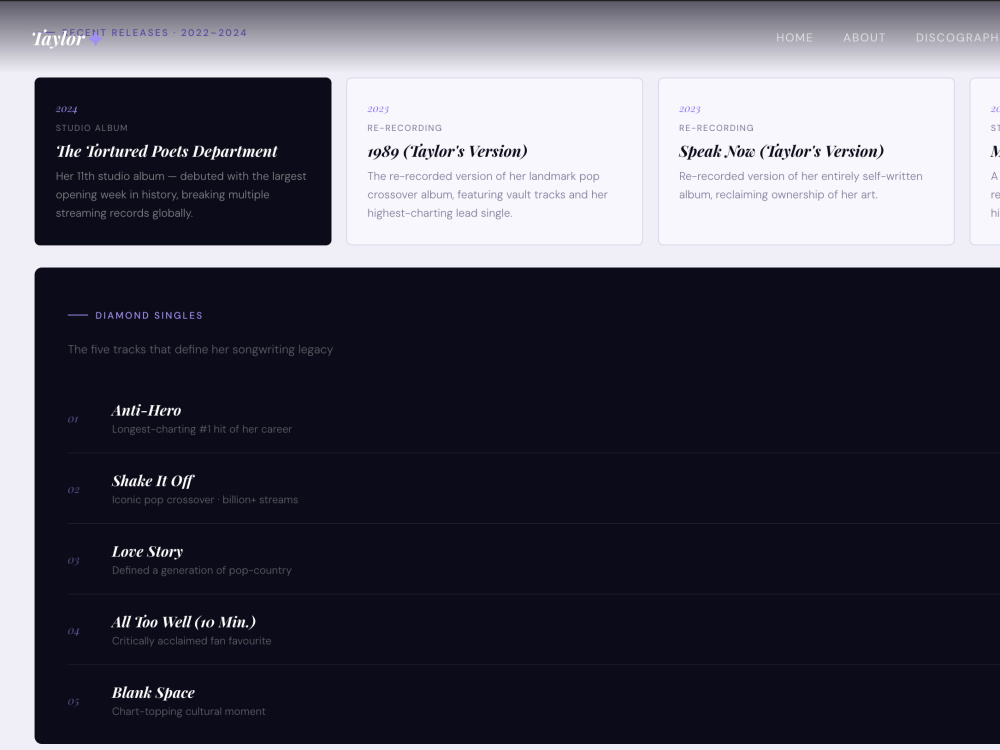Viewport: 1000px width, 750px height.
Task: Click track number 02 beside Shake It Off
Action: pos(73,490)
